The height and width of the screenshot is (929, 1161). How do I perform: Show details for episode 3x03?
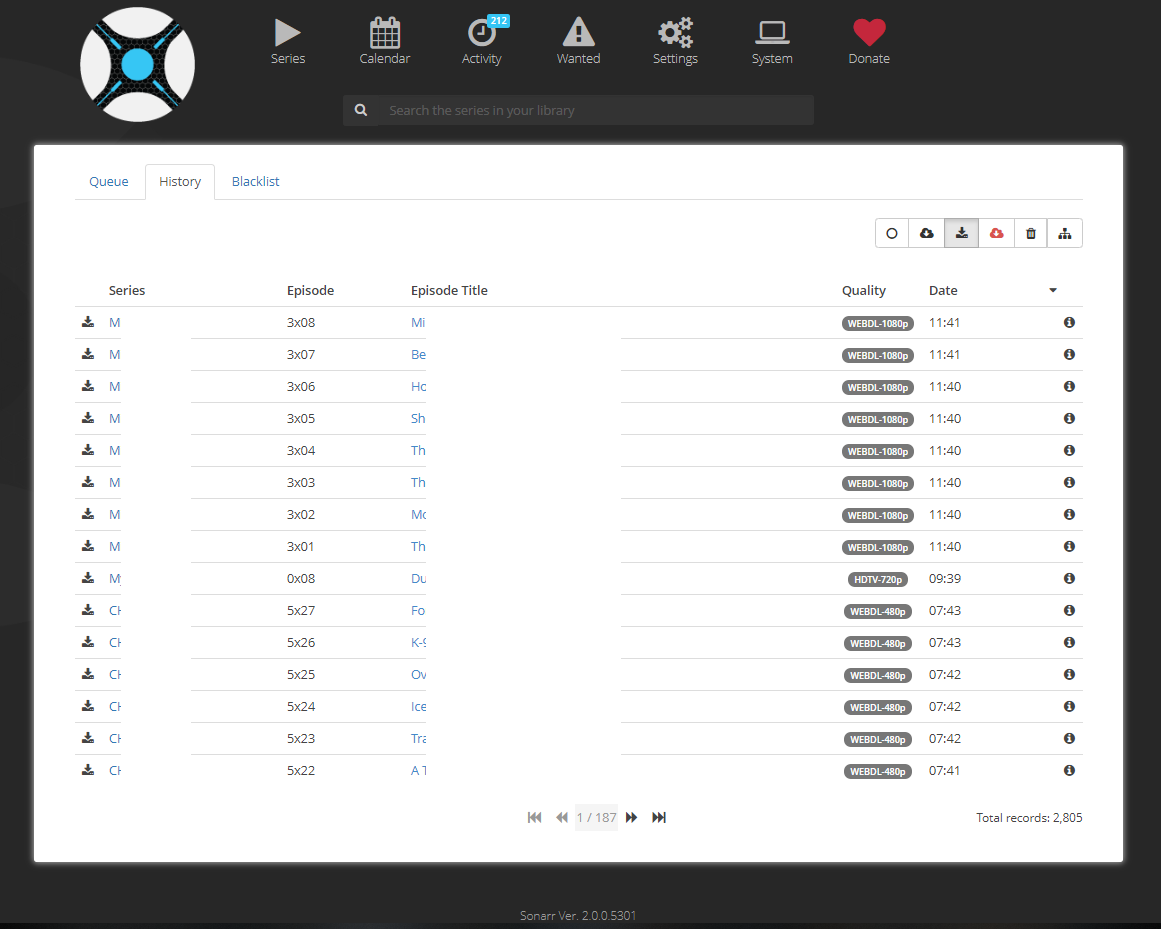1069,482
